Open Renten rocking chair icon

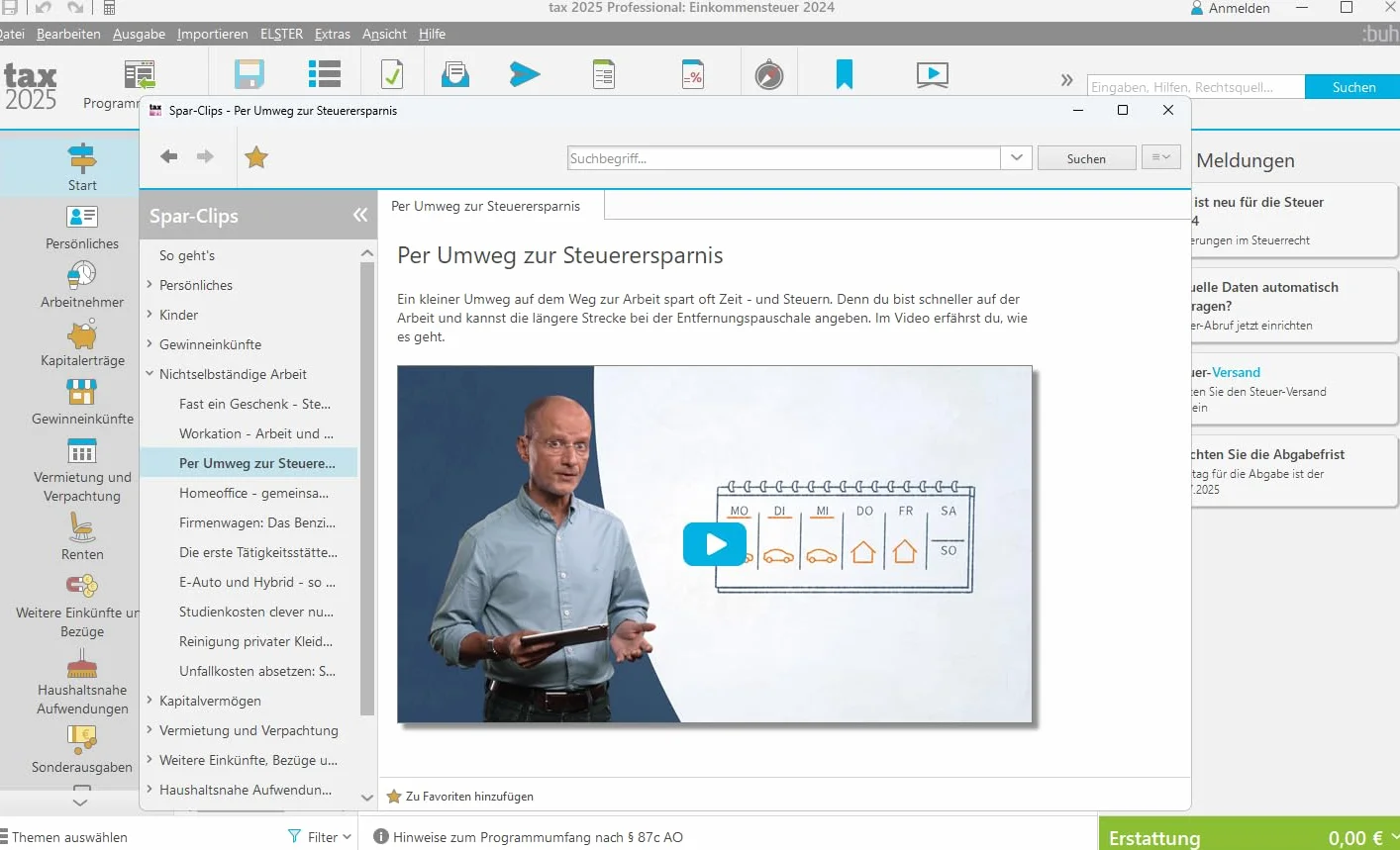pos(82,526)
